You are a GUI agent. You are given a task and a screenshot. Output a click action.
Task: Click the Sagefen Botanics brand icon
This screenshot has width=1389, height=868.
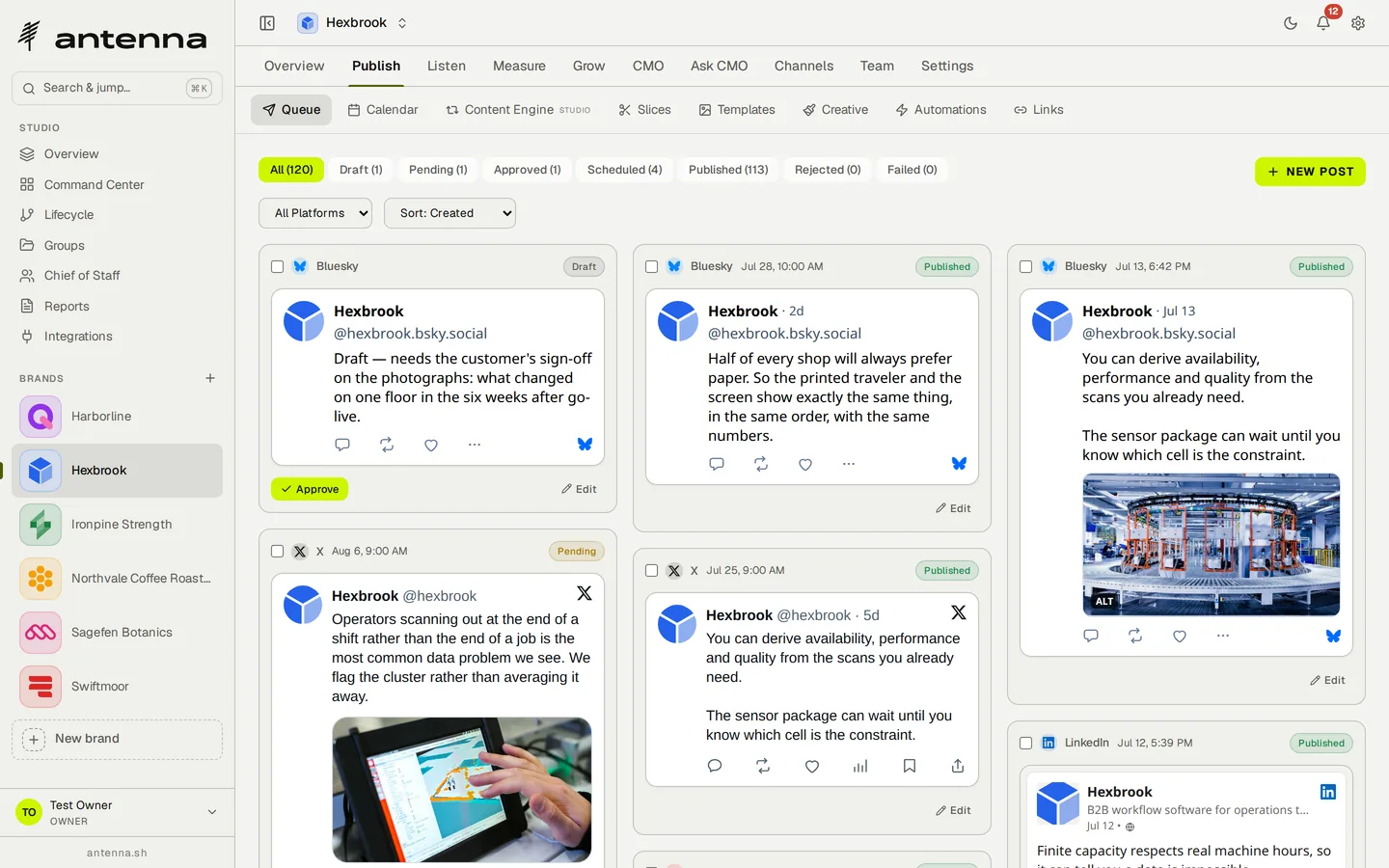click(41, 633)
